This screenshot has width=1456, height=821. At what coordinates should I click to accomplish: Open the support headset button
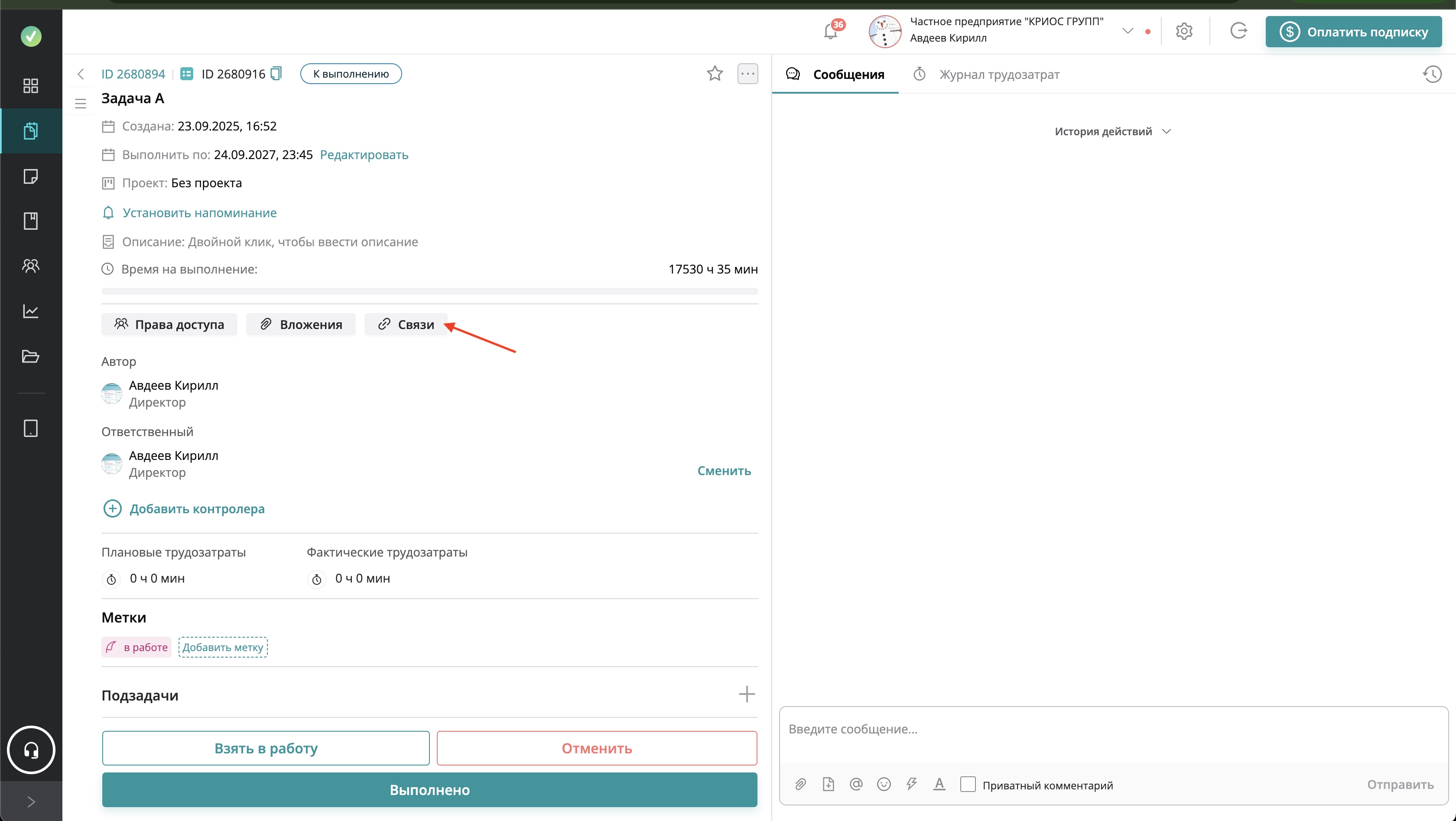tap(31, 750)
